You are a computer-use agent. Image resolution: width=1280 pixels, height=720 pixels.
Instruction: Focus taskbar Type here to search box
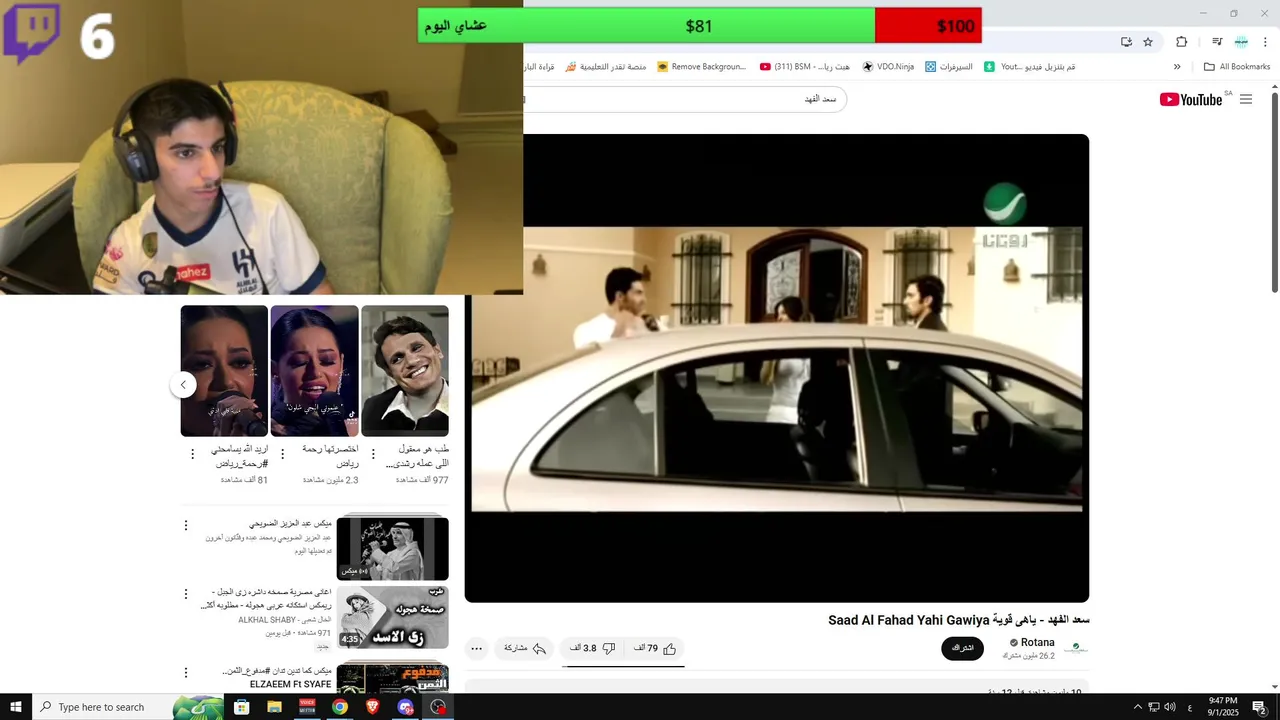pos(127,706)
